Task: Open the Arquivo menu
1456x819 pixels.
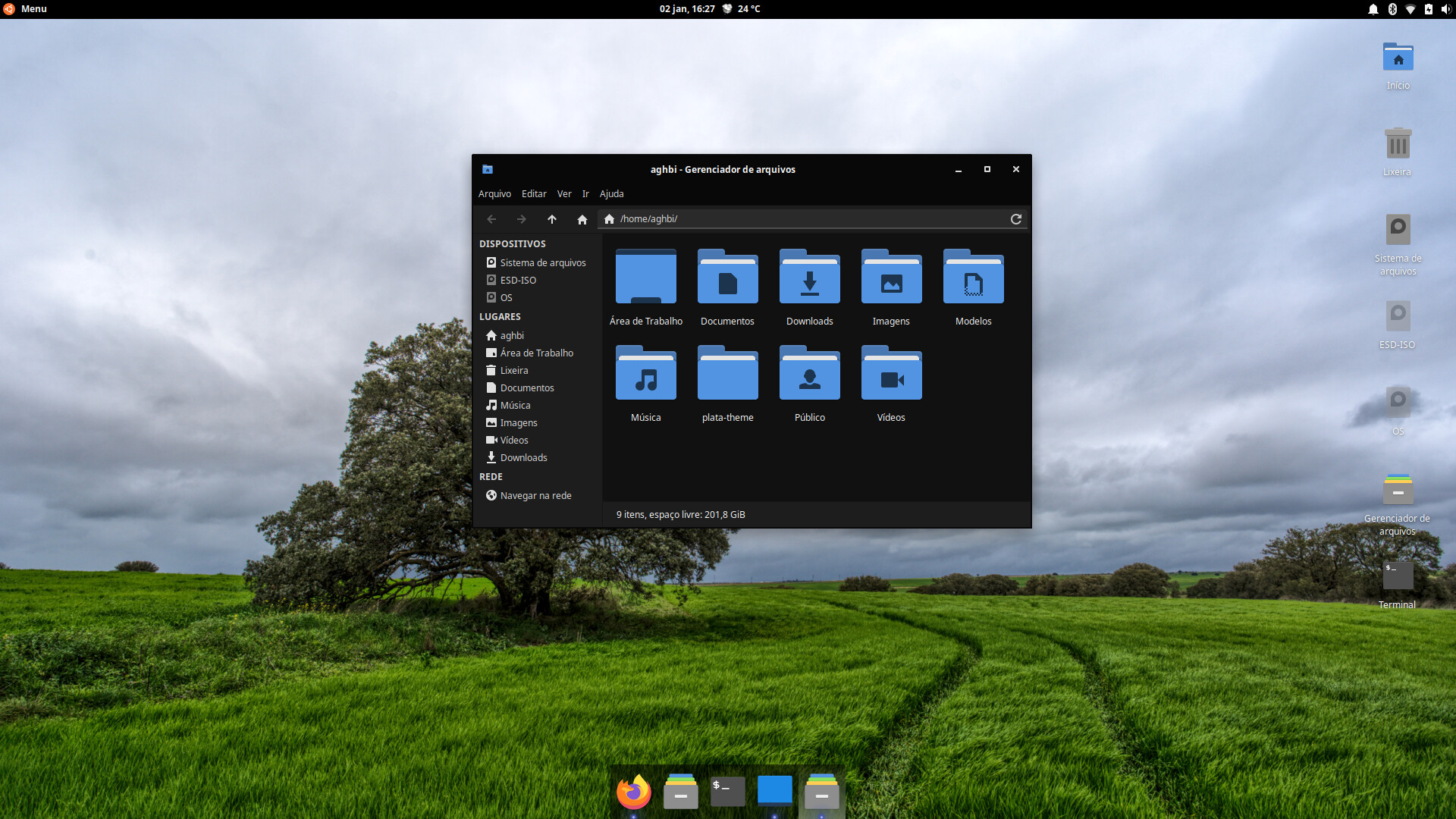Action: click(494, 194)
